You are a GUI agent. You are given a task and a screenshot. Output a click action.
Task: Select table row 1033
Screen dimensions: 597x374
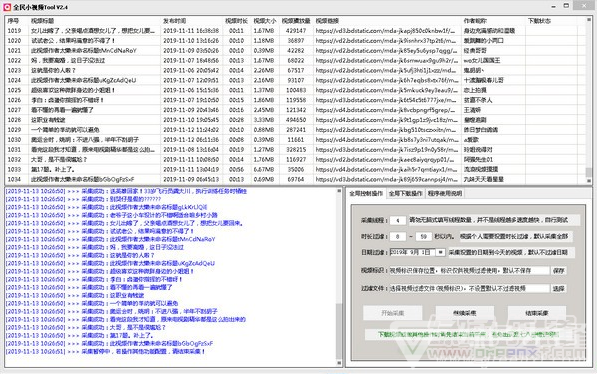[x=295, y=169]
